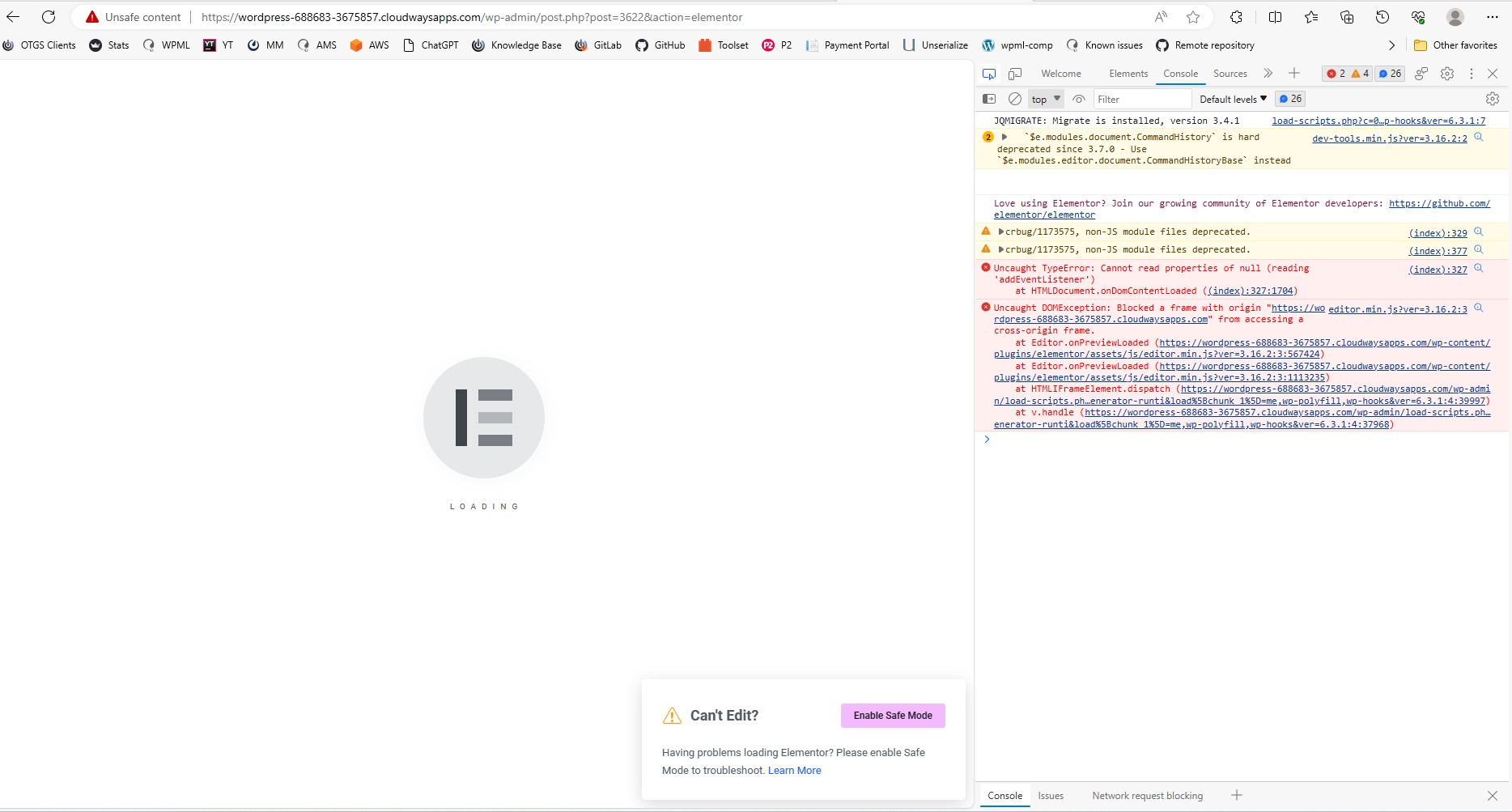Click the console input prompt
This screenshot has width=1512, height=812.
coord(1242,440)
